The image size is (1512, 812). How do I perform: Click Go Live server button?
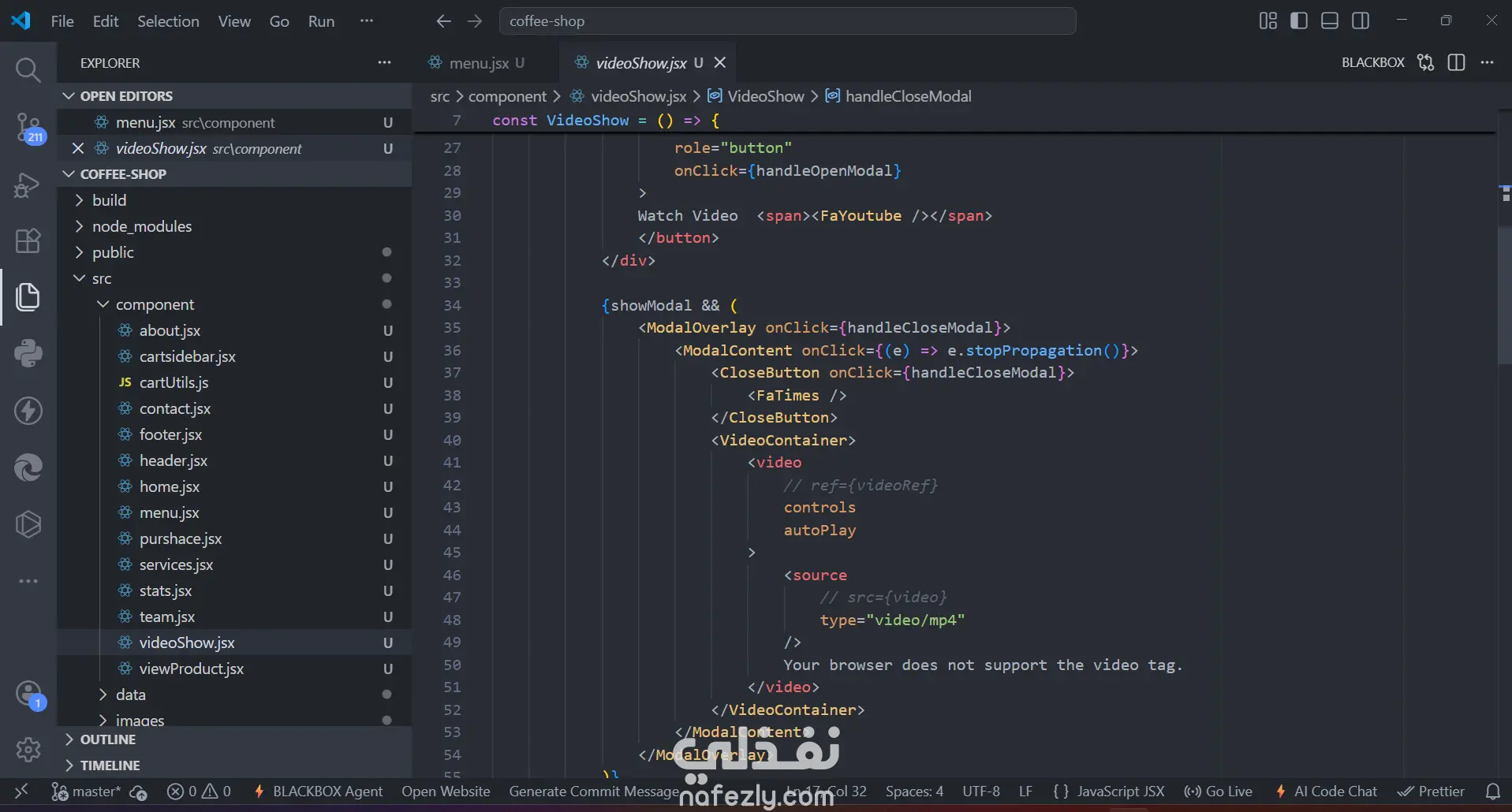click(1218, 791)
